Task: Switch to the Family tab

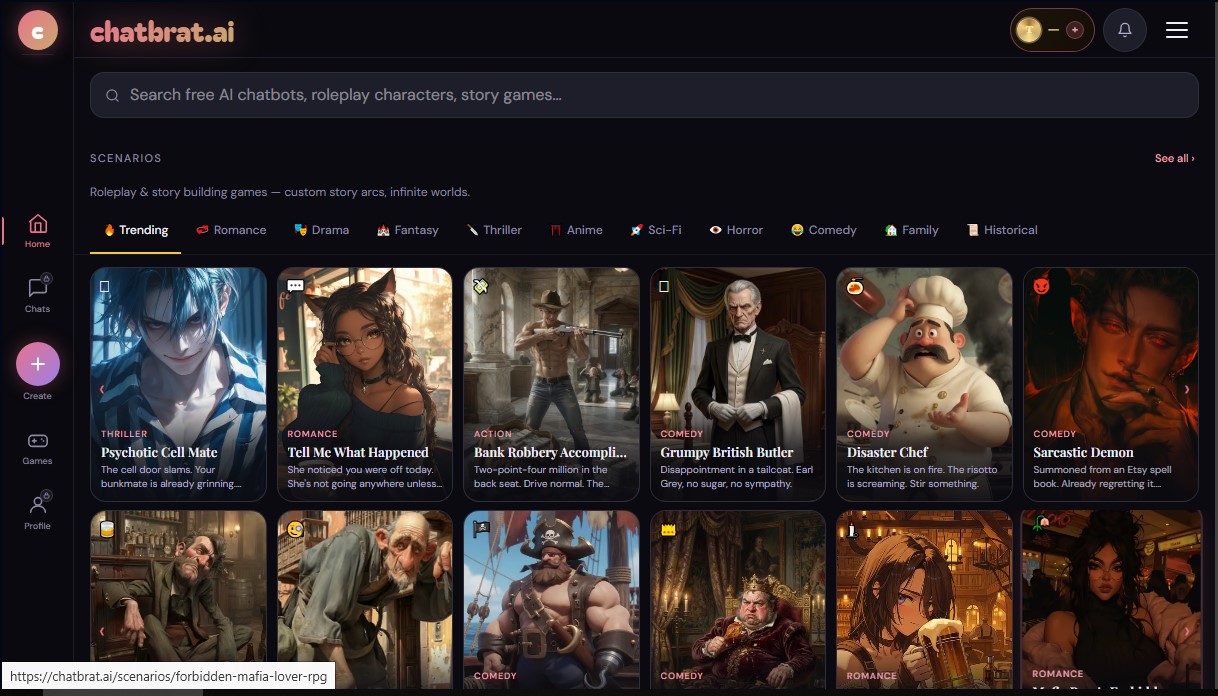Action: [x=911, y=230]
